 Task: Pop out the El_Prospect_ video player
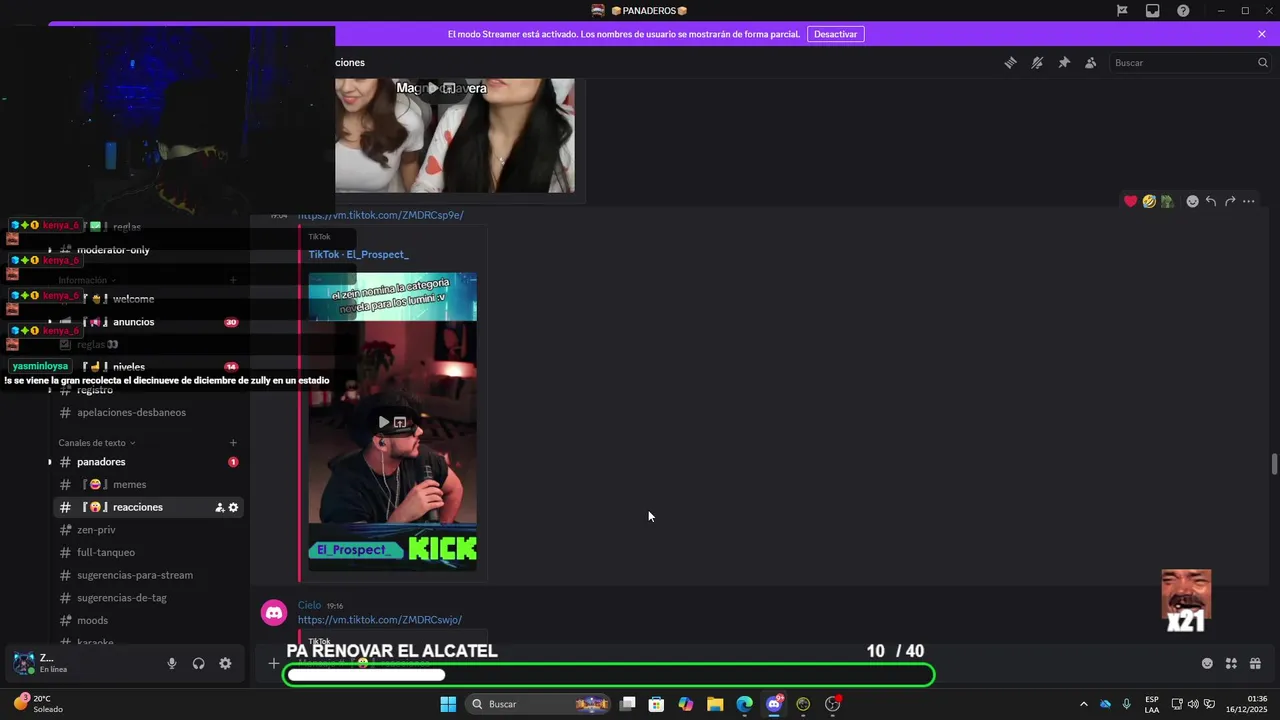point(400,422)
